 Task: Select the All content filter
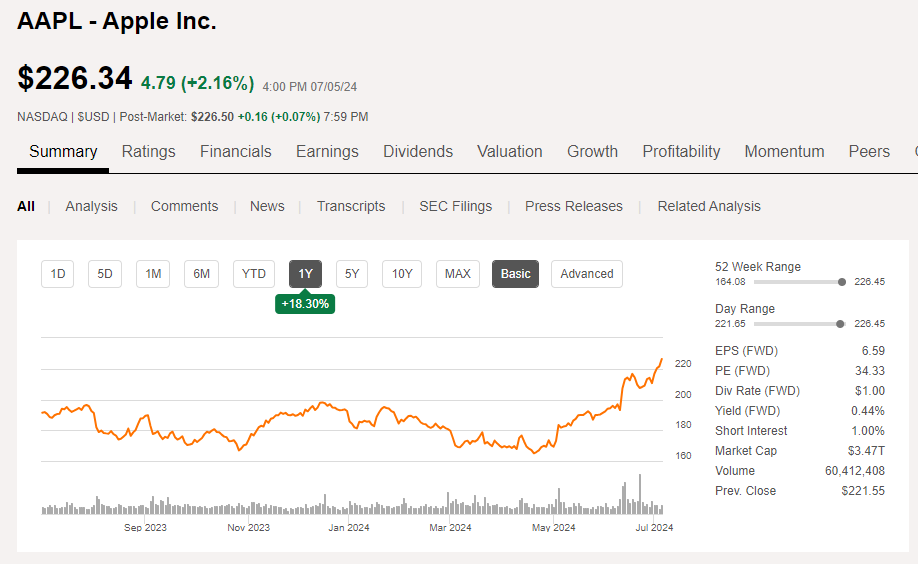point(26,206)
